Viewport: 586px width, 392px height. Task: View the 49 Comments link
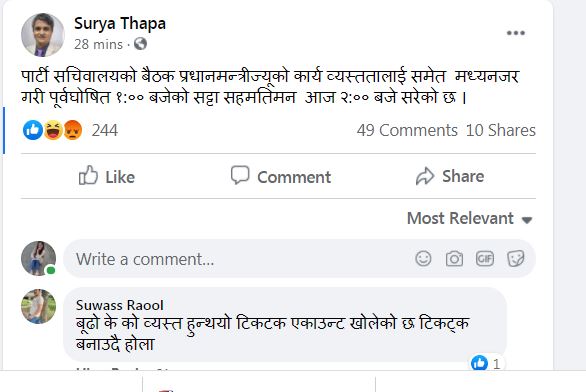tap(407, 130)
